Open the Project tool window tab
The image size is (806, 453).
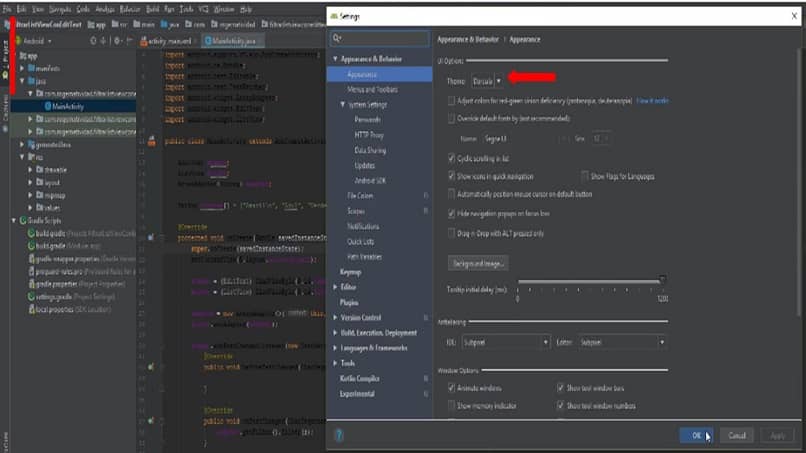(x=5, y=59)
